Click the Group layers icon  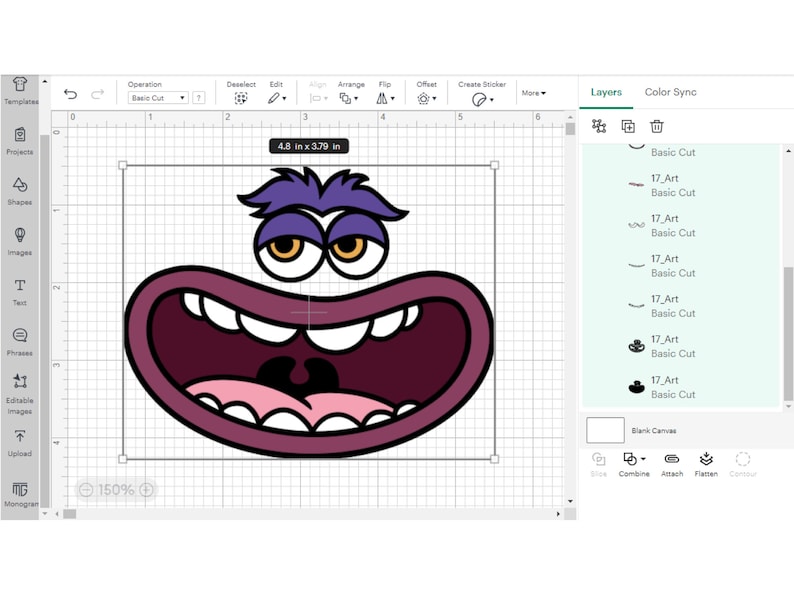point(599,126)
